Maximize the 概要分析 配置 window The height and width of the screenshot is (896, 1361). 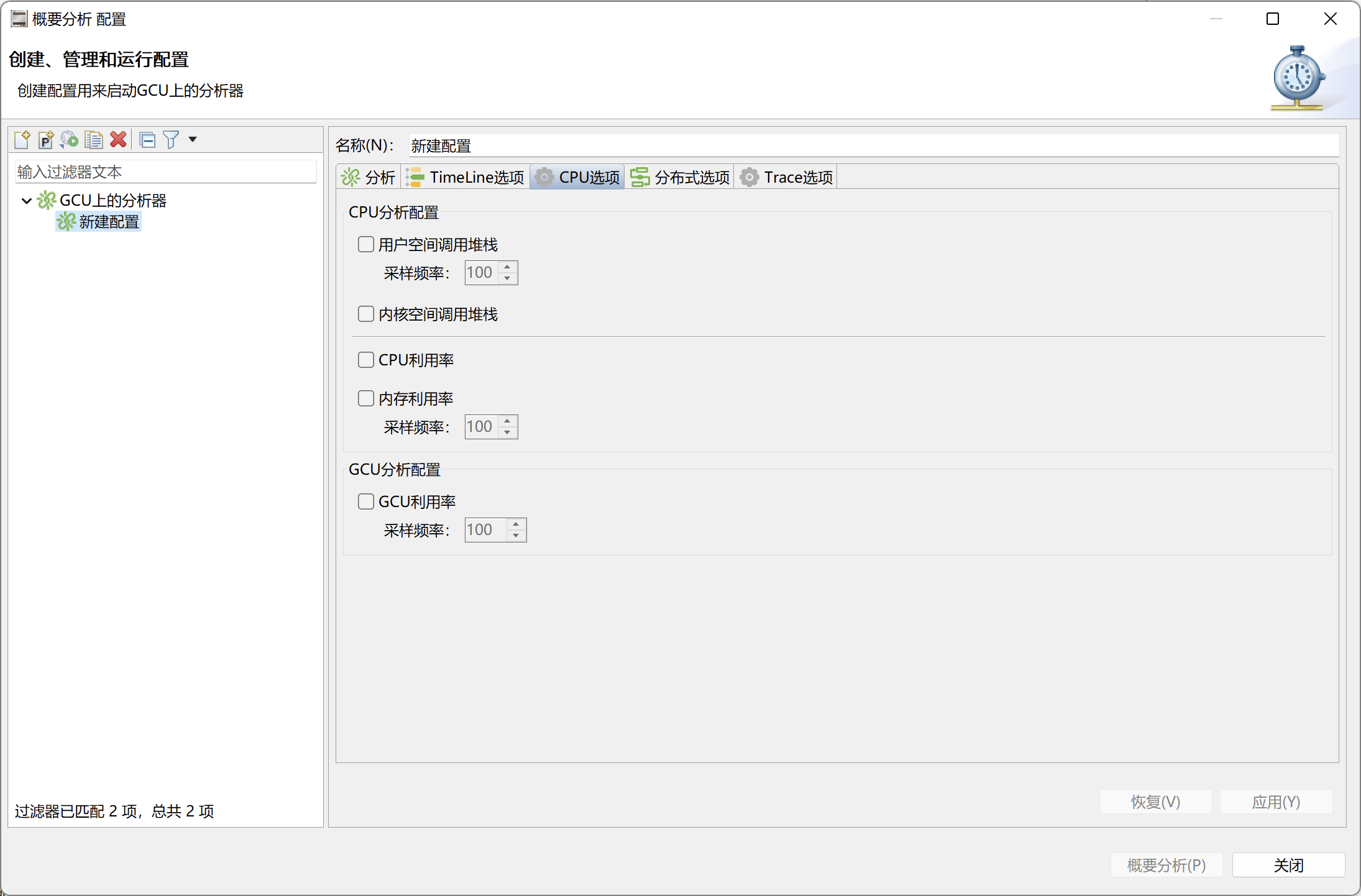tap(1273, 19)
